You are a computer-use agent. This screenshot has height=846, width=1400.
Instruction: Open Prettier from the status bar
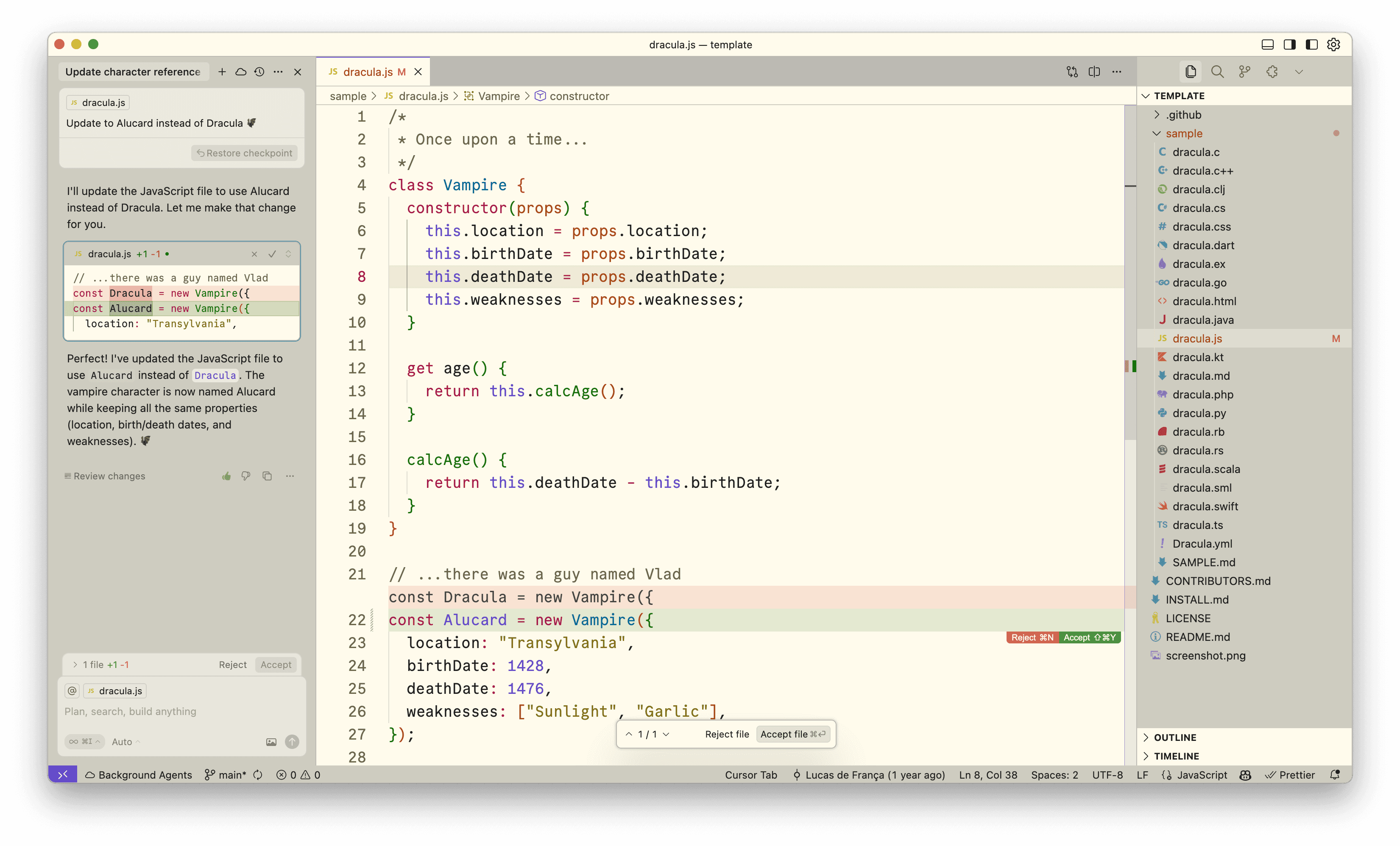1290,774
